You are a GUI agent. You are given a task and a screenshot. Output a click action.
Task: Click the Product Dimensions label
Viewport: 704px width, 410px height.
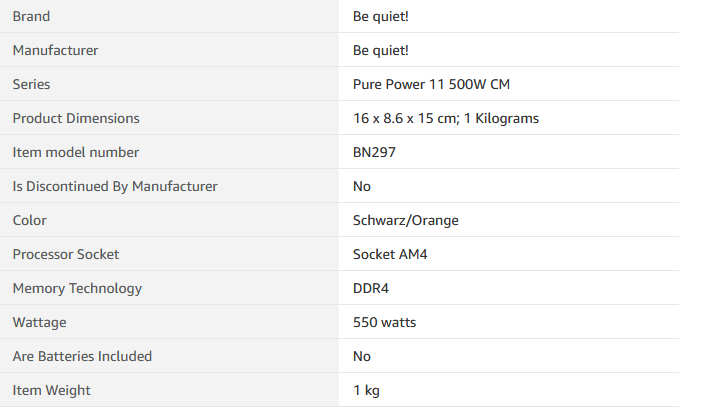tap(76, 118)
